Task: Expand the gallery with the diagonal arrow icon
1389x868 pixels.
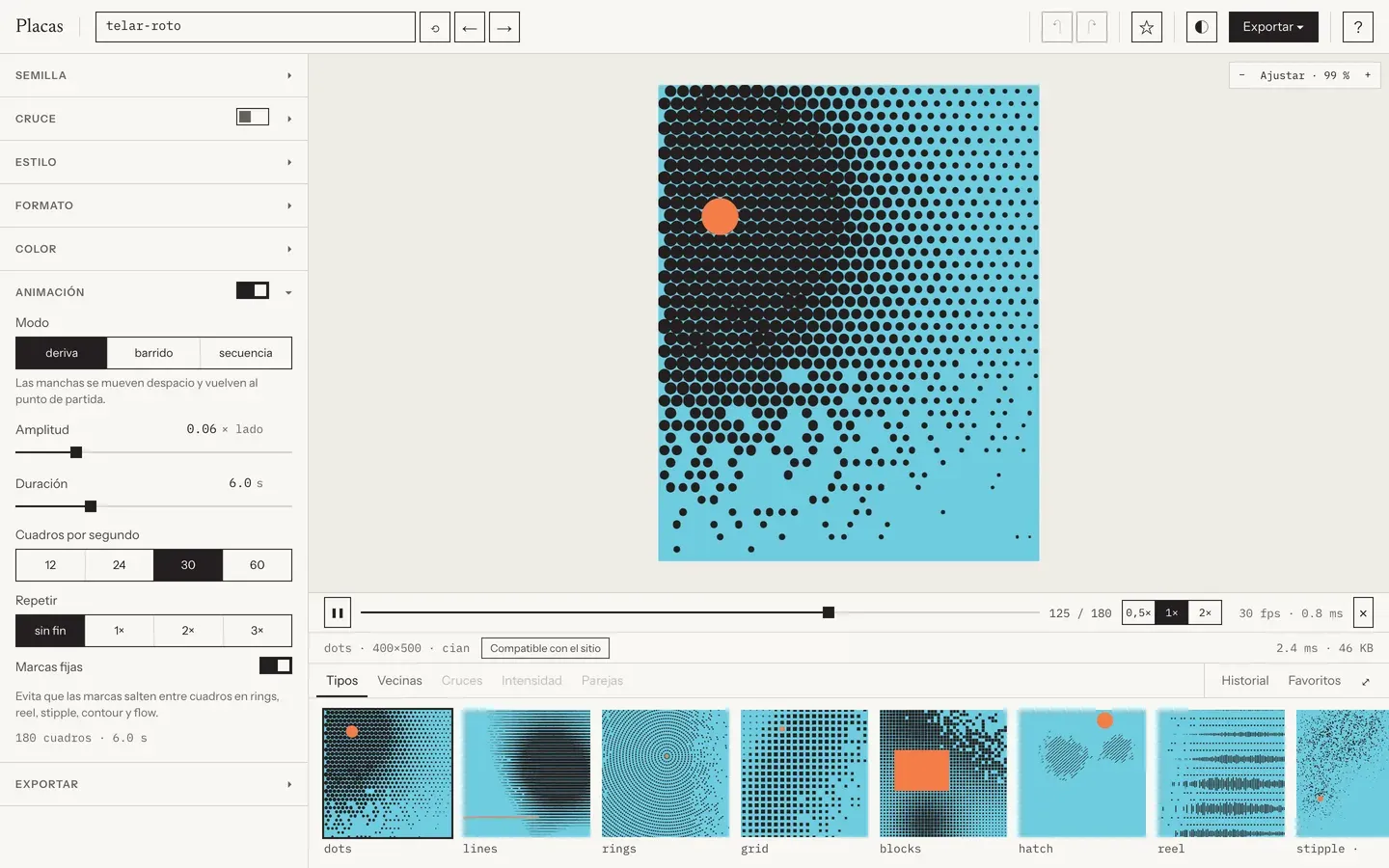Action: click(x=1366, y=682)
